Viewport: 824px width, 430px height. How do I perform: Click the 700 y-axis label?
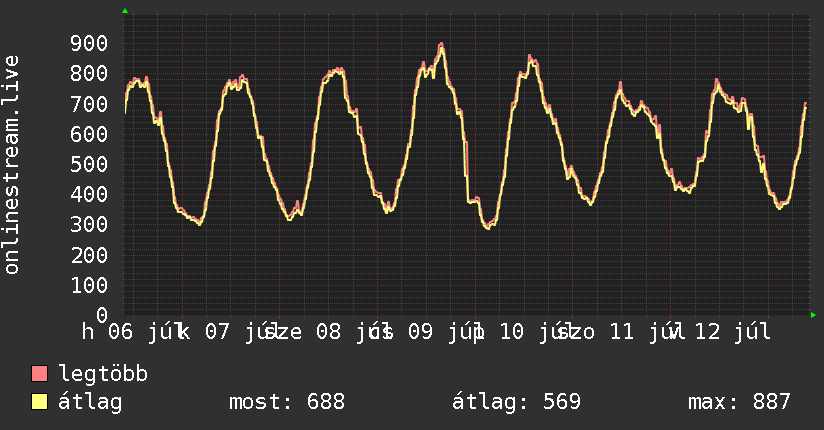coord(89,104)
